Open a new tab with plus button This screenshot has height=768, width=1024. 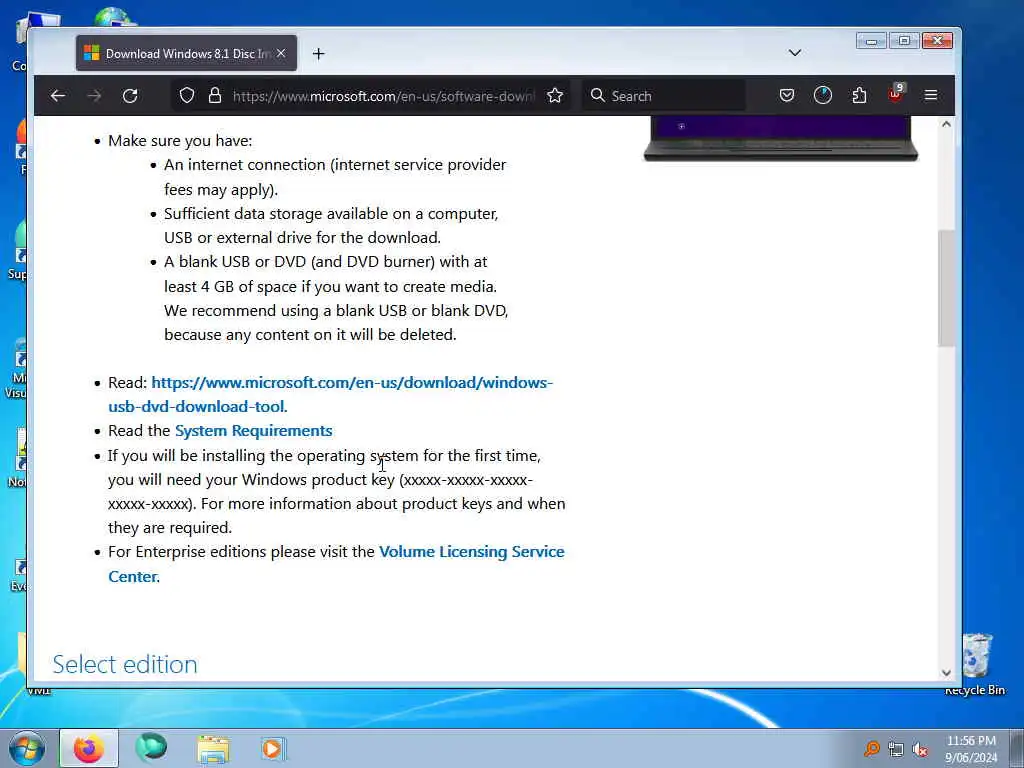pos(318,54)
